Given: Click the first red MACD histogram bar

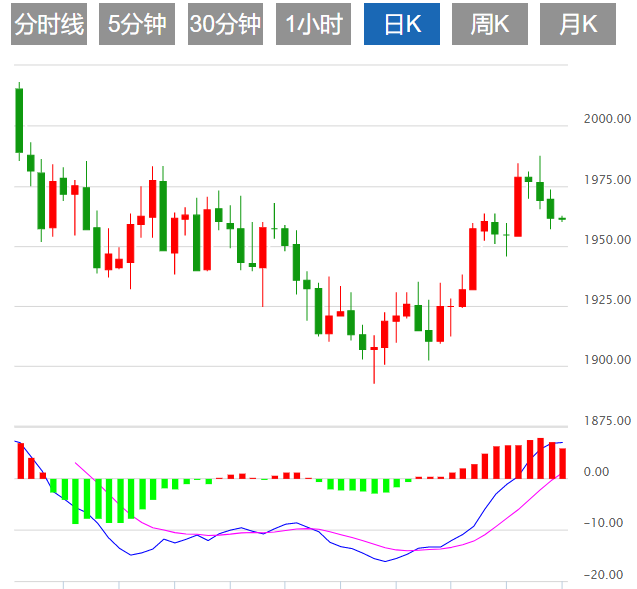Looking at the screenshot, I should point(21,461).
